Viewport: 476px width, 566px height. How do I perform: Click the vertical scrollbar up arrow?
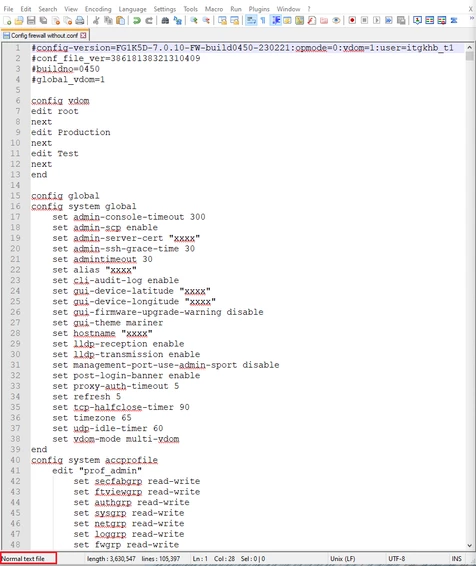coord(470,47)
